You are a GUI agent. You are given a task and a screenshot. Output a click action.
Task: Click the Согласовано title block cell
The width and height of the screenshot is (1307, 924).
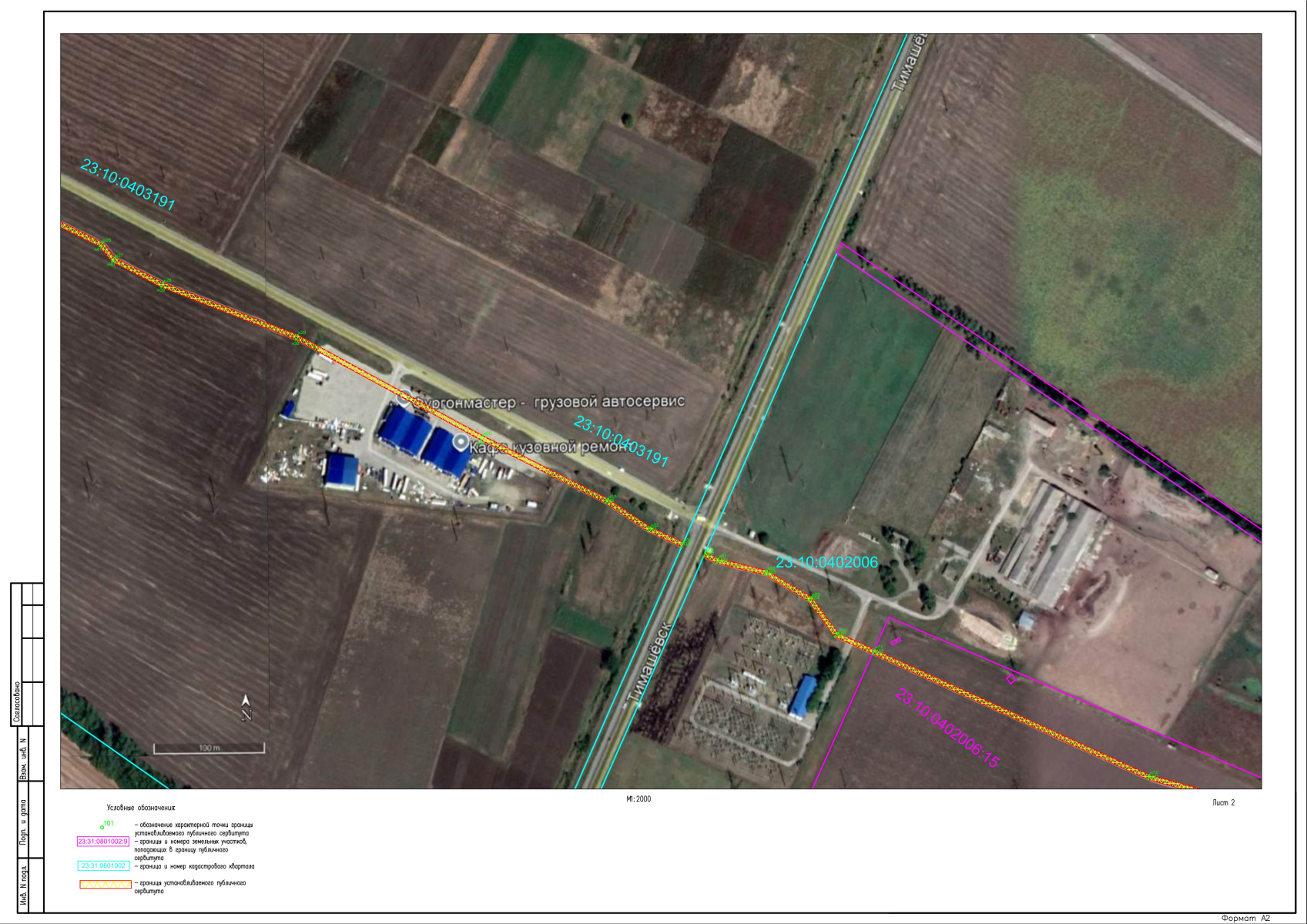coord(17,701)
